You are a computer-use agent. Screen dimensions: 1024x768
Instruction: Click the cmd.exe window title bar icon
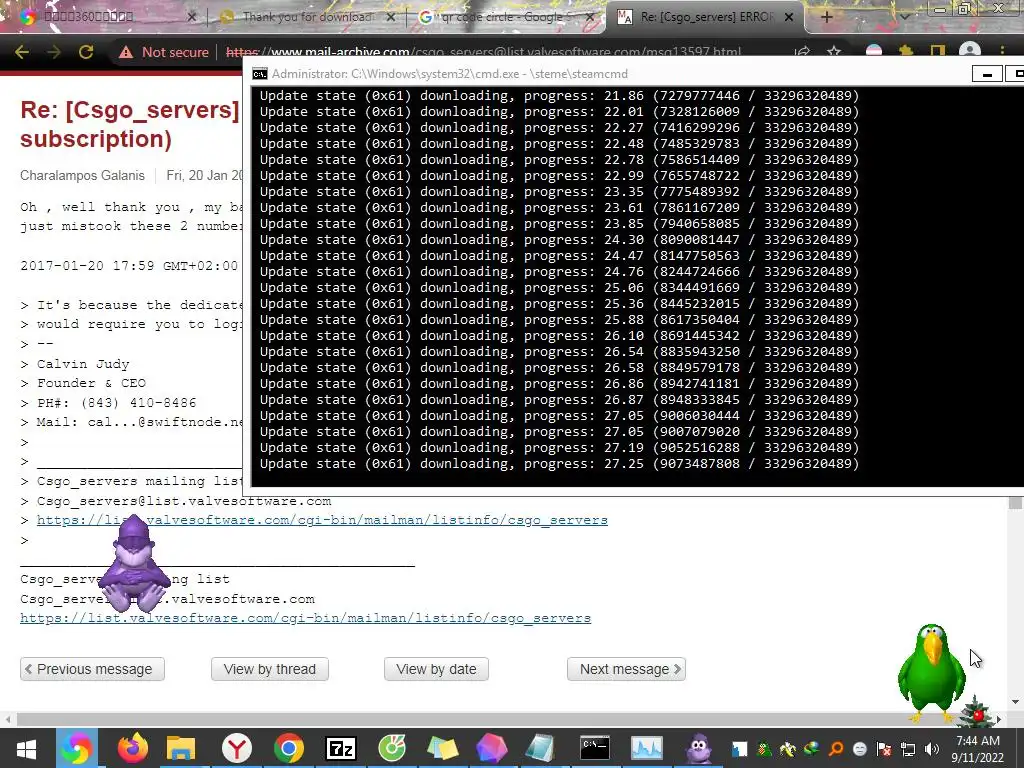(259, 74)
